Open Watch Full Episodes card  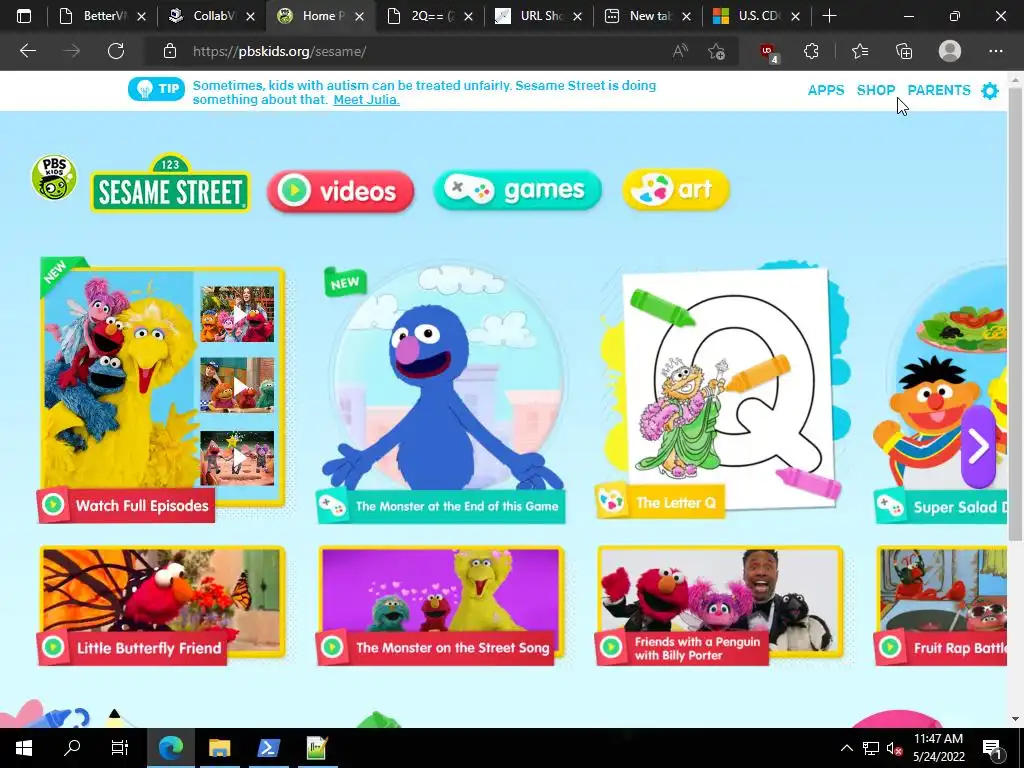(162, 390)
